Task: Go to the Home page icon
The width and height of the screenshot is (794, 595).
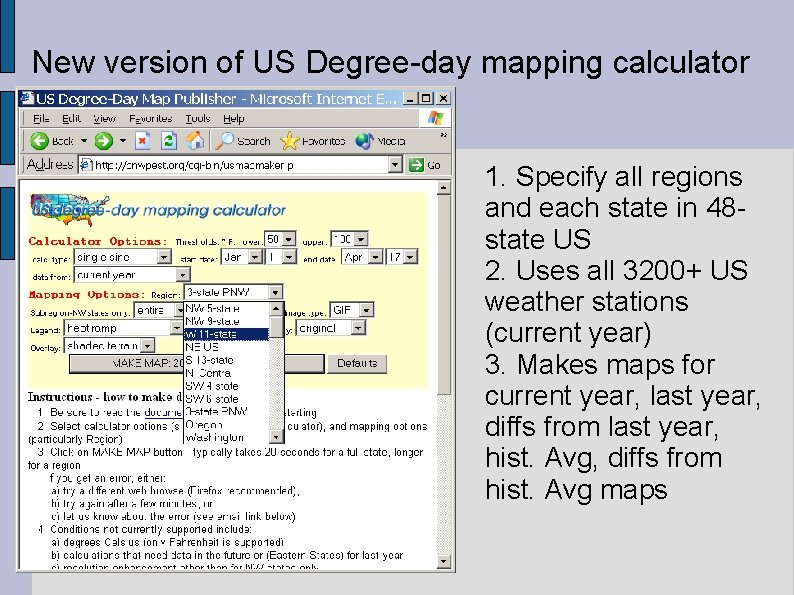Action: coord(195,141)
